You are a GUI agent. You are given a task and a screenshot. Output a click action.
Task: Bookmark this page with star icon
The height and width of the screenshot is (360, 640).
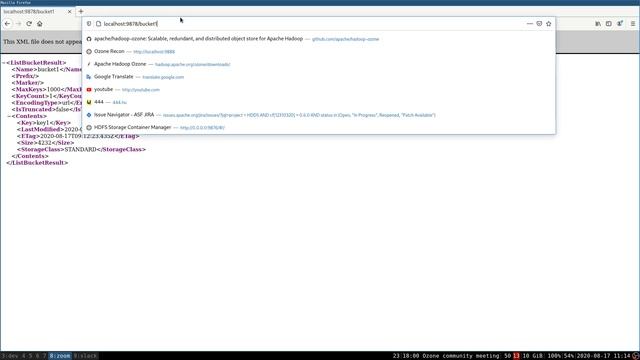(549, 24)
